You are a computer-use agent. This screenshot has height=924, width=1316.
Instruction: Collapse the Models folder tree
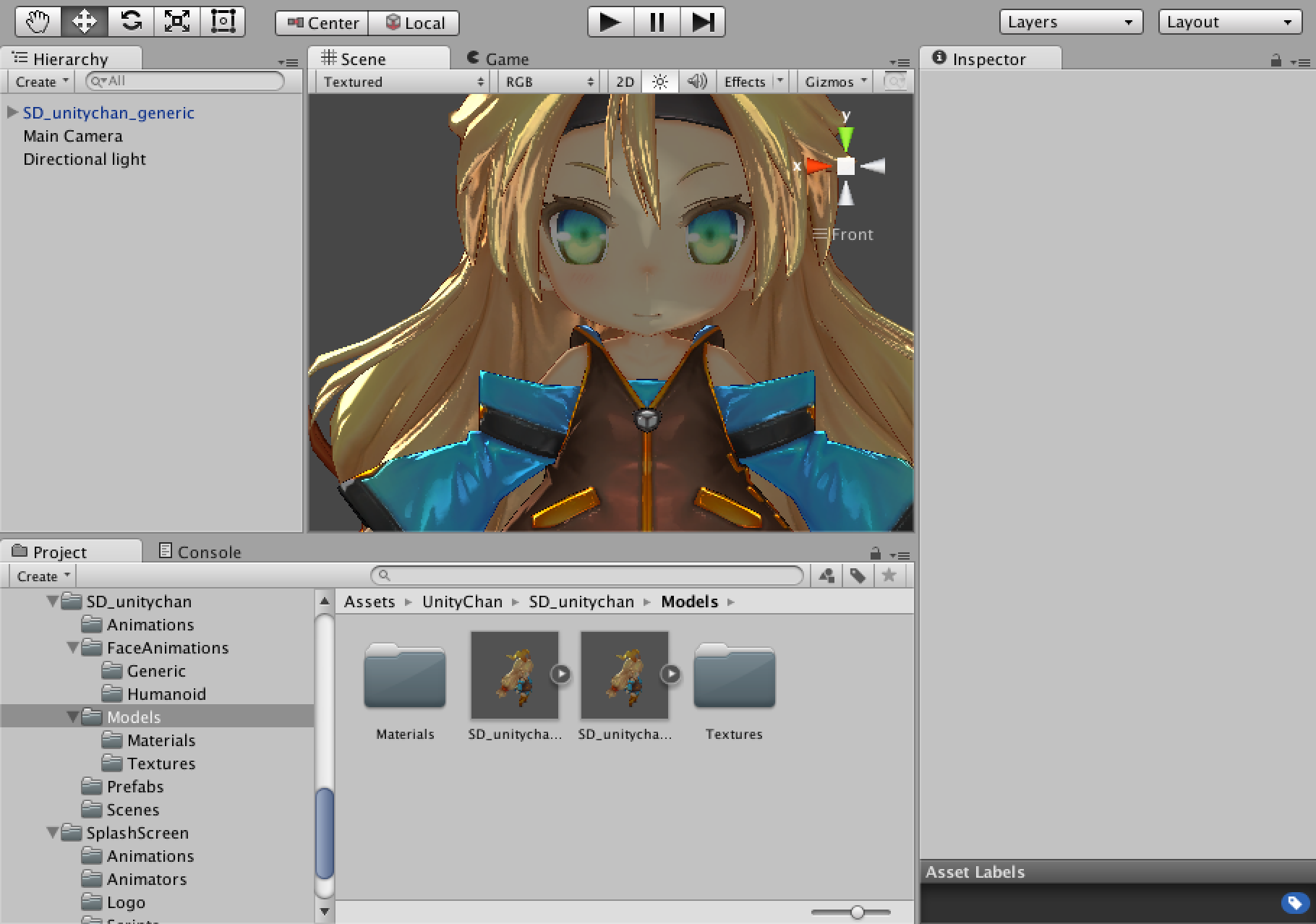(x=72, y=717)
